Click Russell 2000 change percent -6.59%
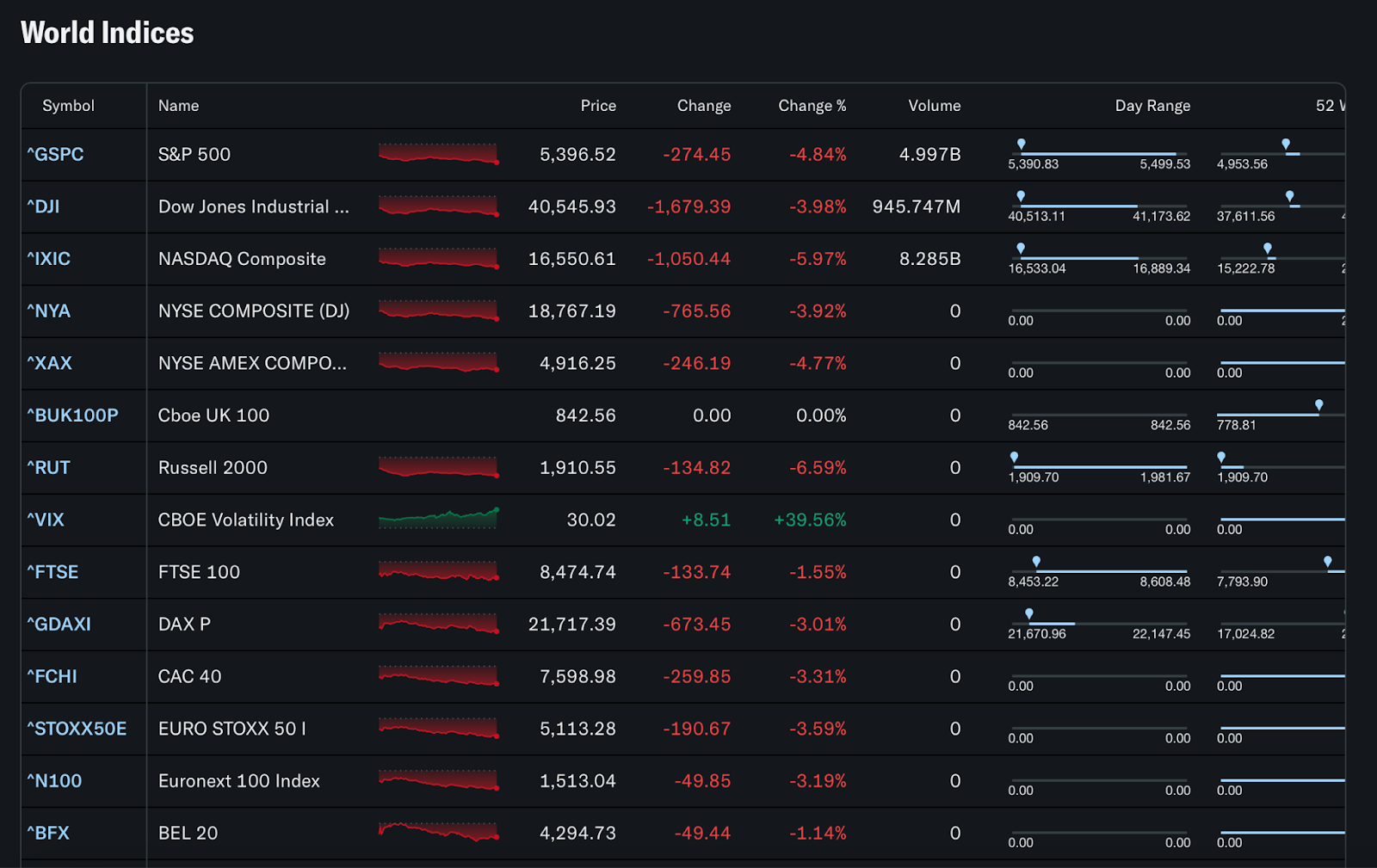Viewport: 1377px width, 868px height. 818,468
